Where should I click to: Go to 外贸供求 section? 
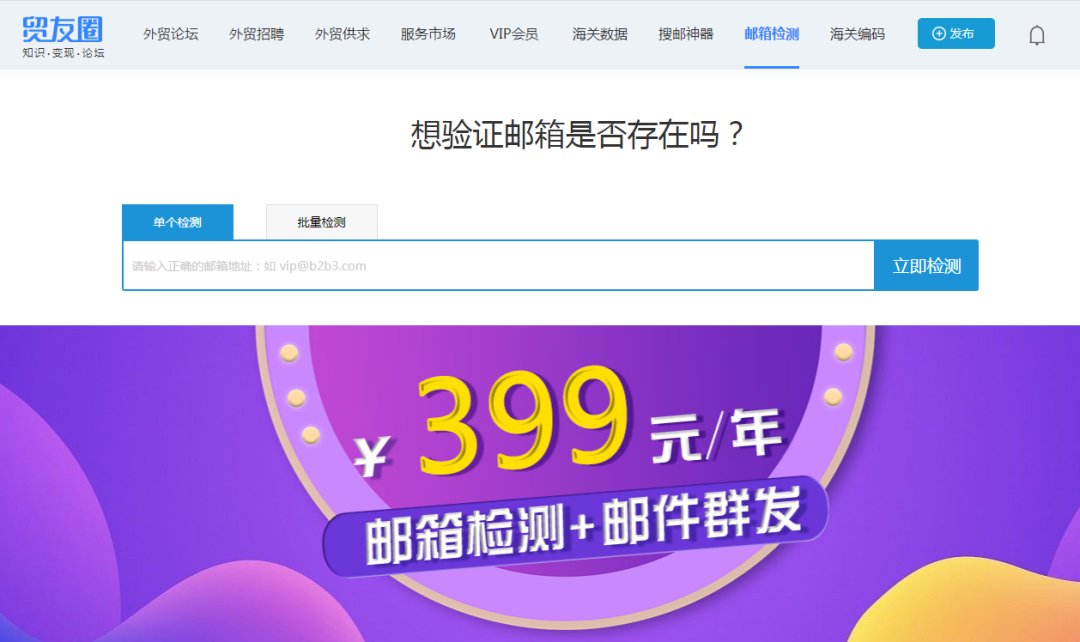point(342,34)
